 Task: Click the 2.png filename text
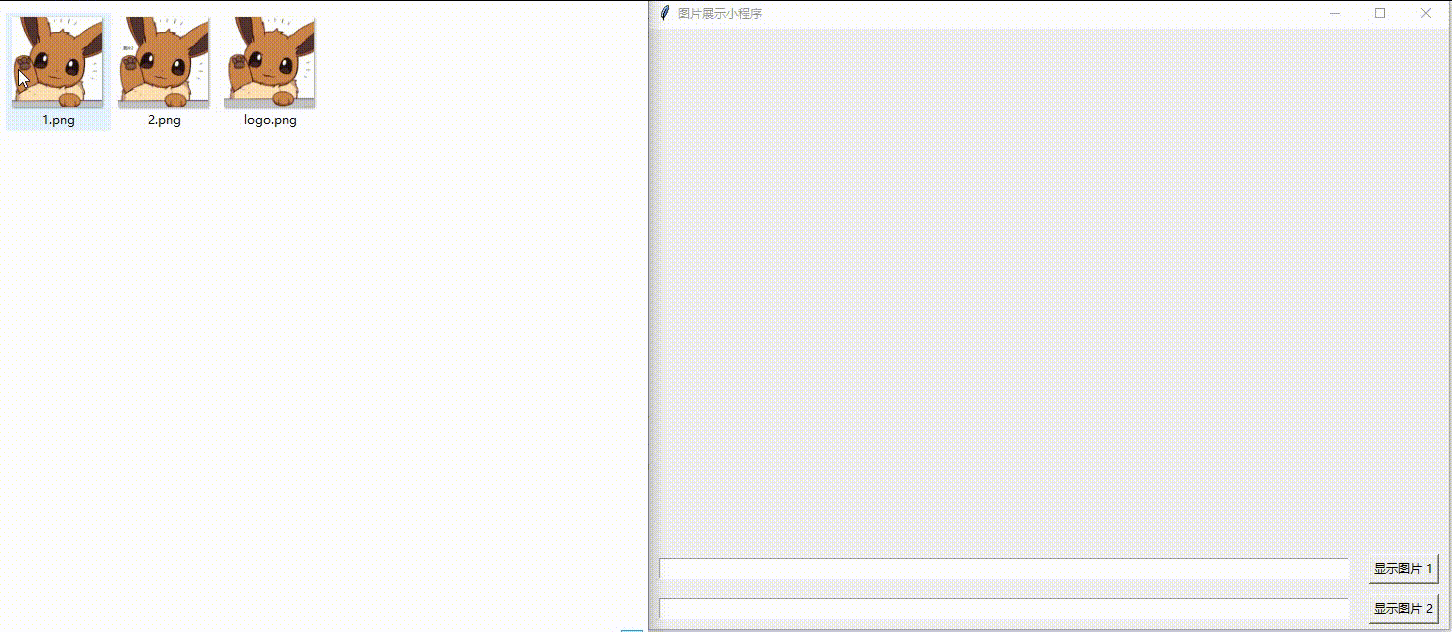pyautogui.click(x=164, y=120)
